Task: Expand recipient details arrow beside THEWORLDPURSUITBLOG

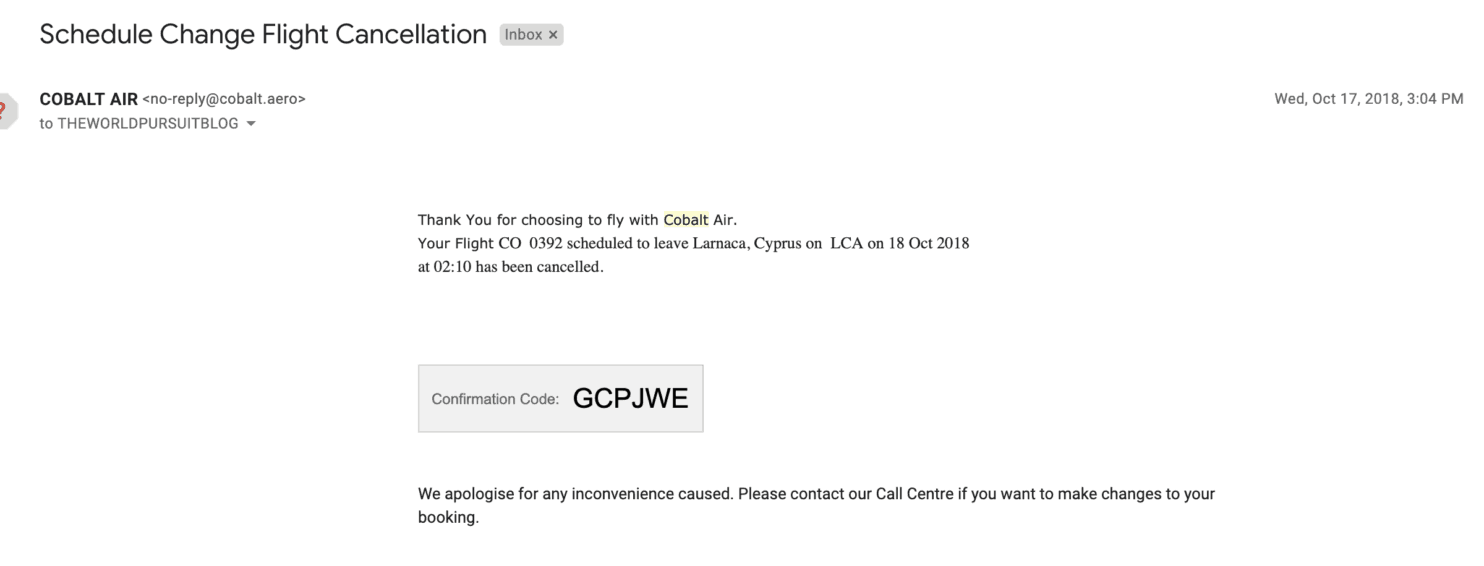Action: pyautogui.click(x=250, y=124)
